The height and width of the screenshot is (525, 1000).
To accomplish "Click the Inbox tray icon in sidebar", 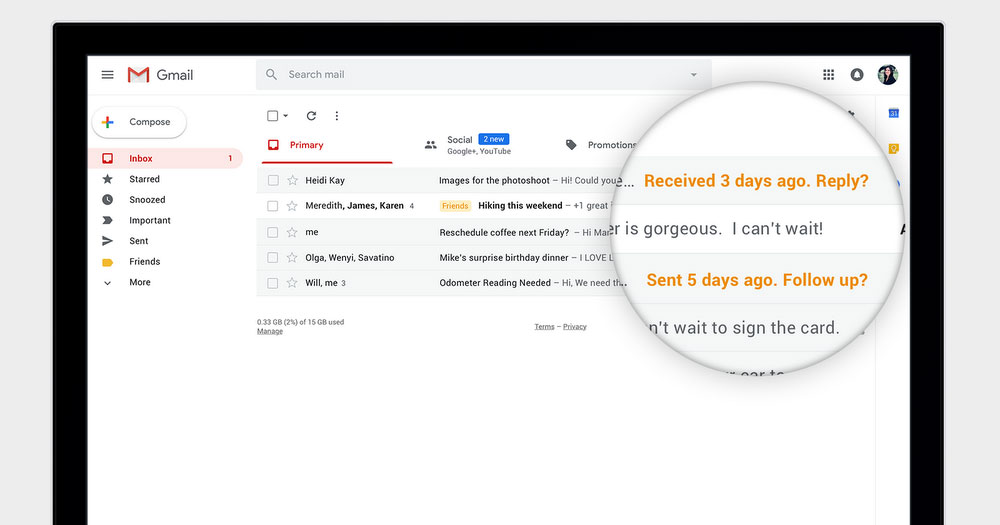I will point(108,158).
